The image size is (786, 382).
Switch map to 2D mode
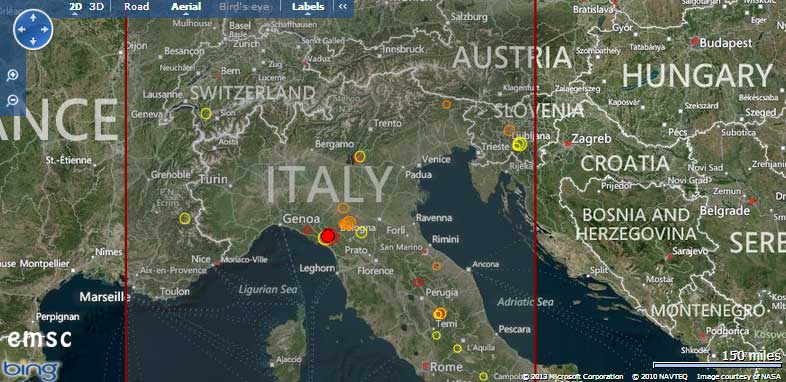(x=75, y=7)
